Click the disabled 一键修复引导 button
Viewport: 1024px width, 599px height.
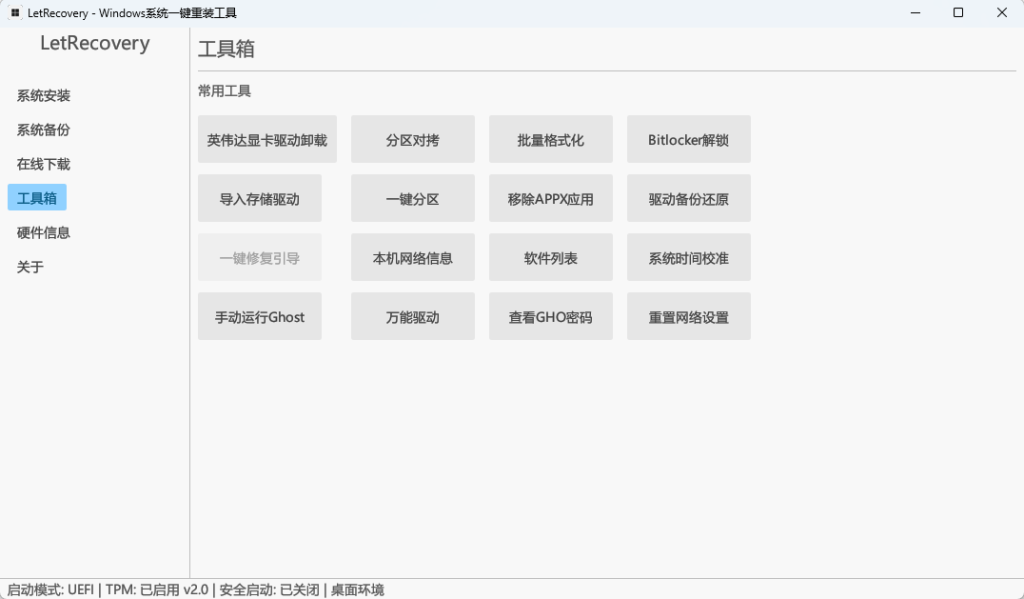(x=260, y=257)
